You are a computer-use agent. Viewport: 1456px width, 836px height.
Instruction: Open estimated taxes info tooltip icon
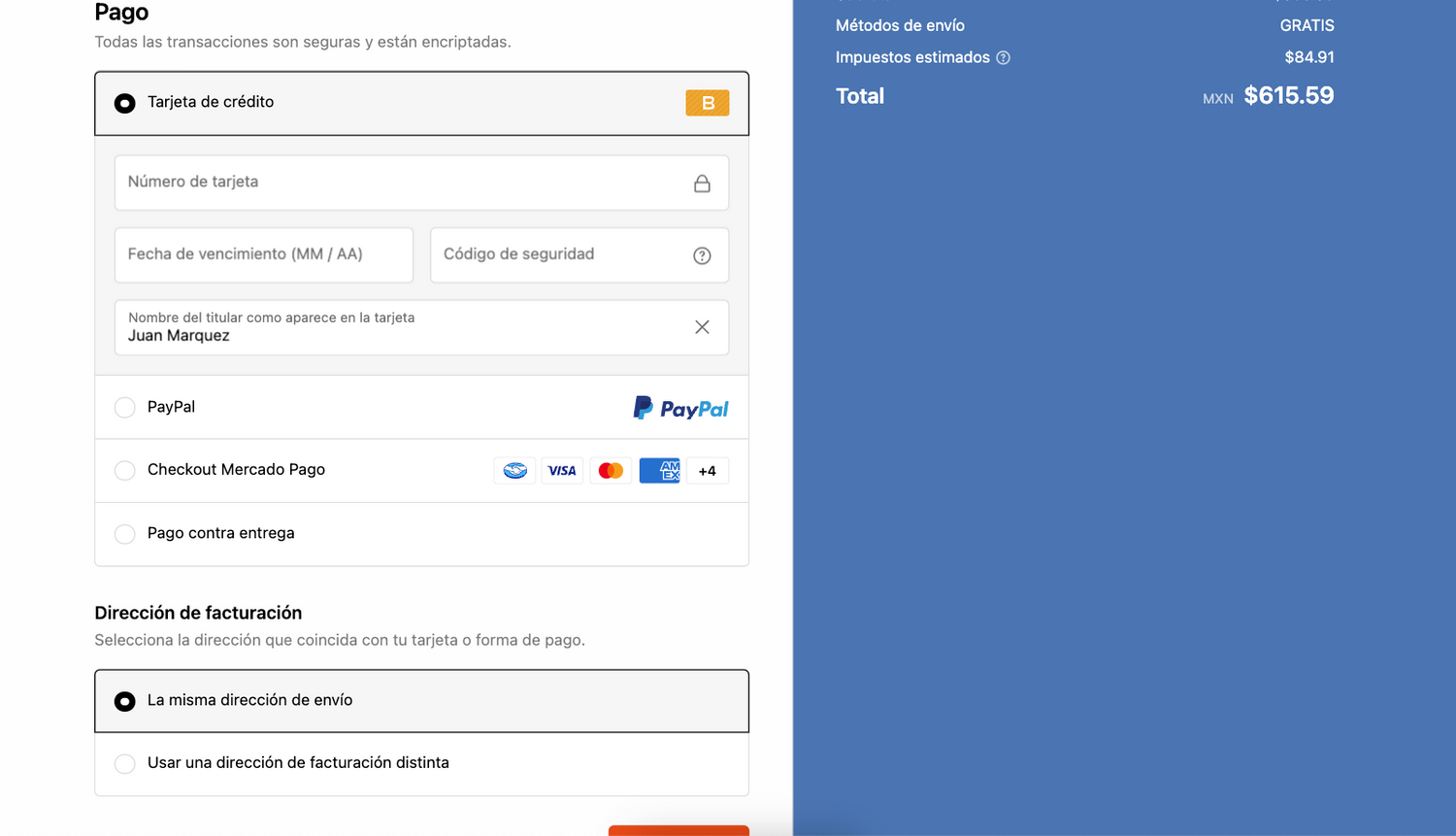(1004, 58)
